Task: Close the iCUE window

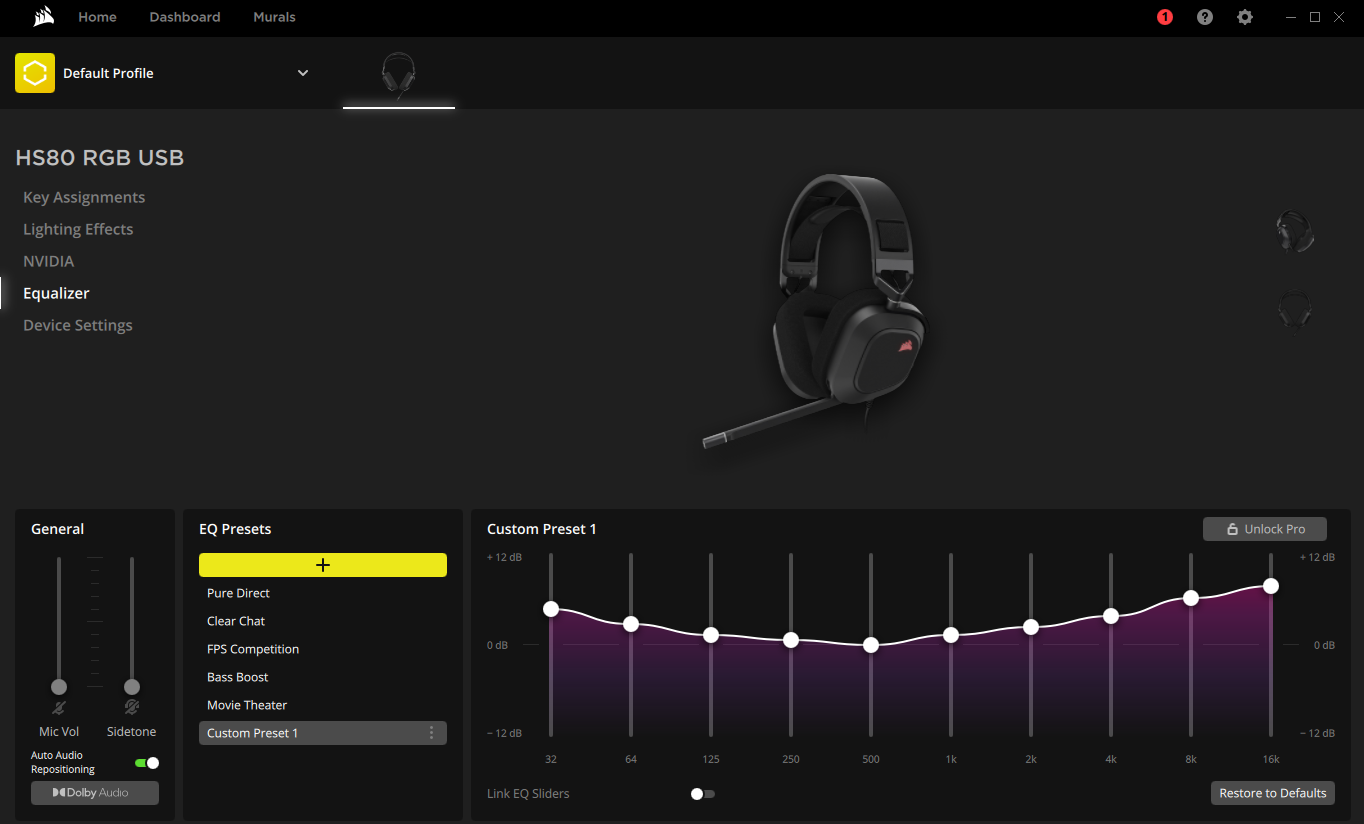Action: click(x=1339, y=17)
